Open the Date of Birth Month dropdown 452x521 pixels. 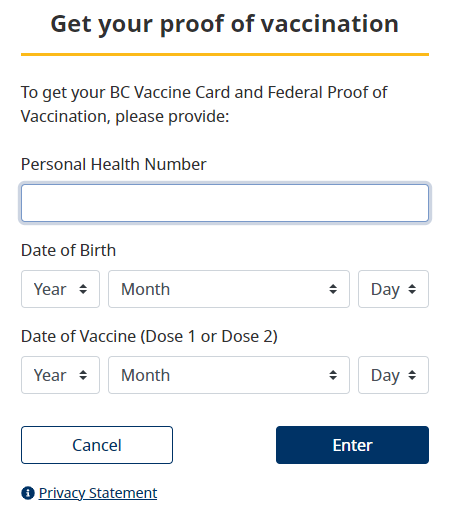[229, 289]
